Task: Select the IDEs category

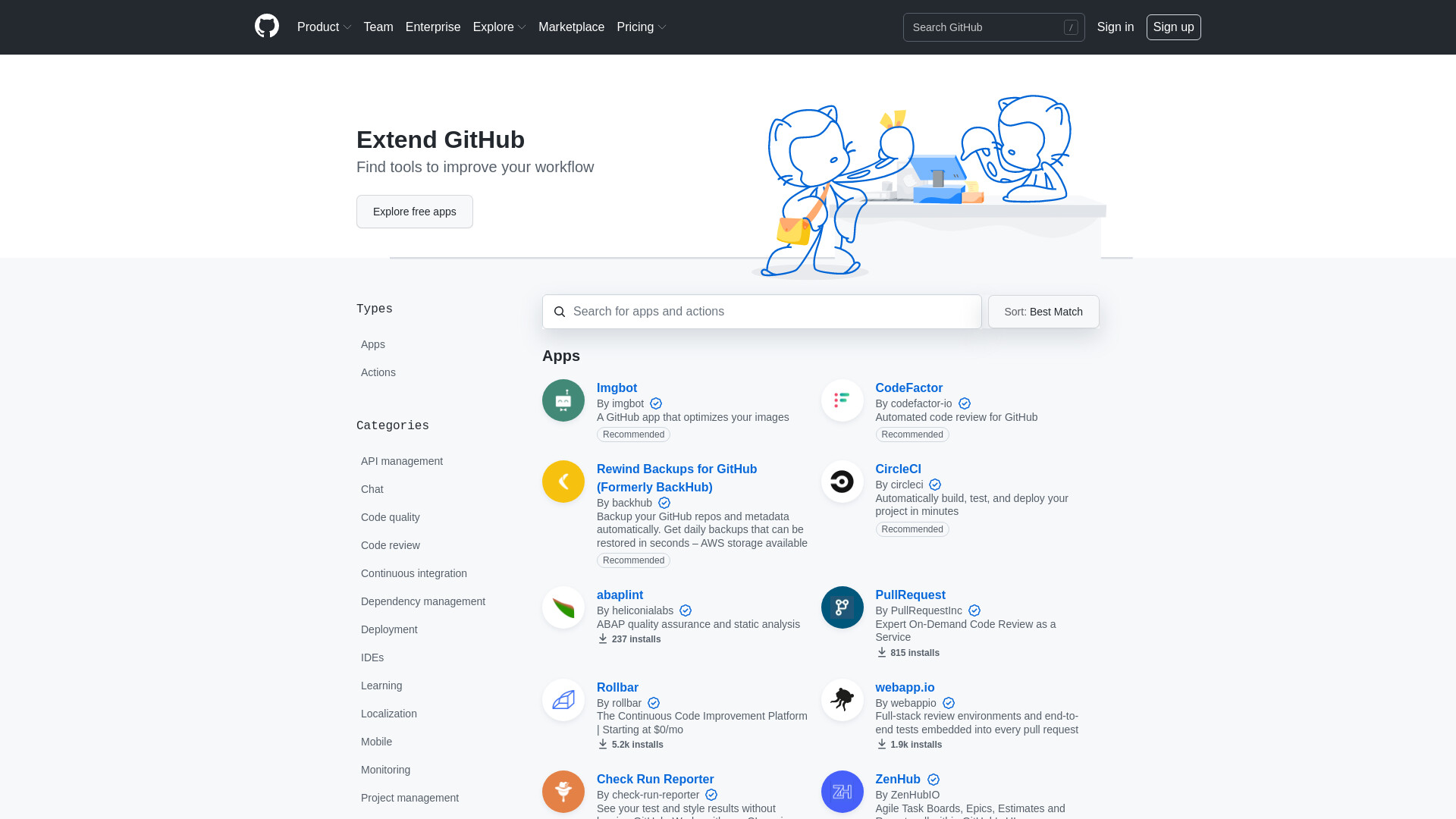Action: [372, 657]
